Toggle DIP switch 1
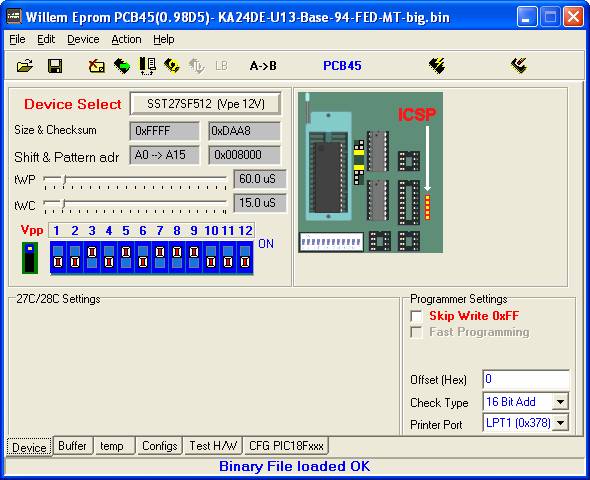Screen dimensions: 590x480 point(58,257)
